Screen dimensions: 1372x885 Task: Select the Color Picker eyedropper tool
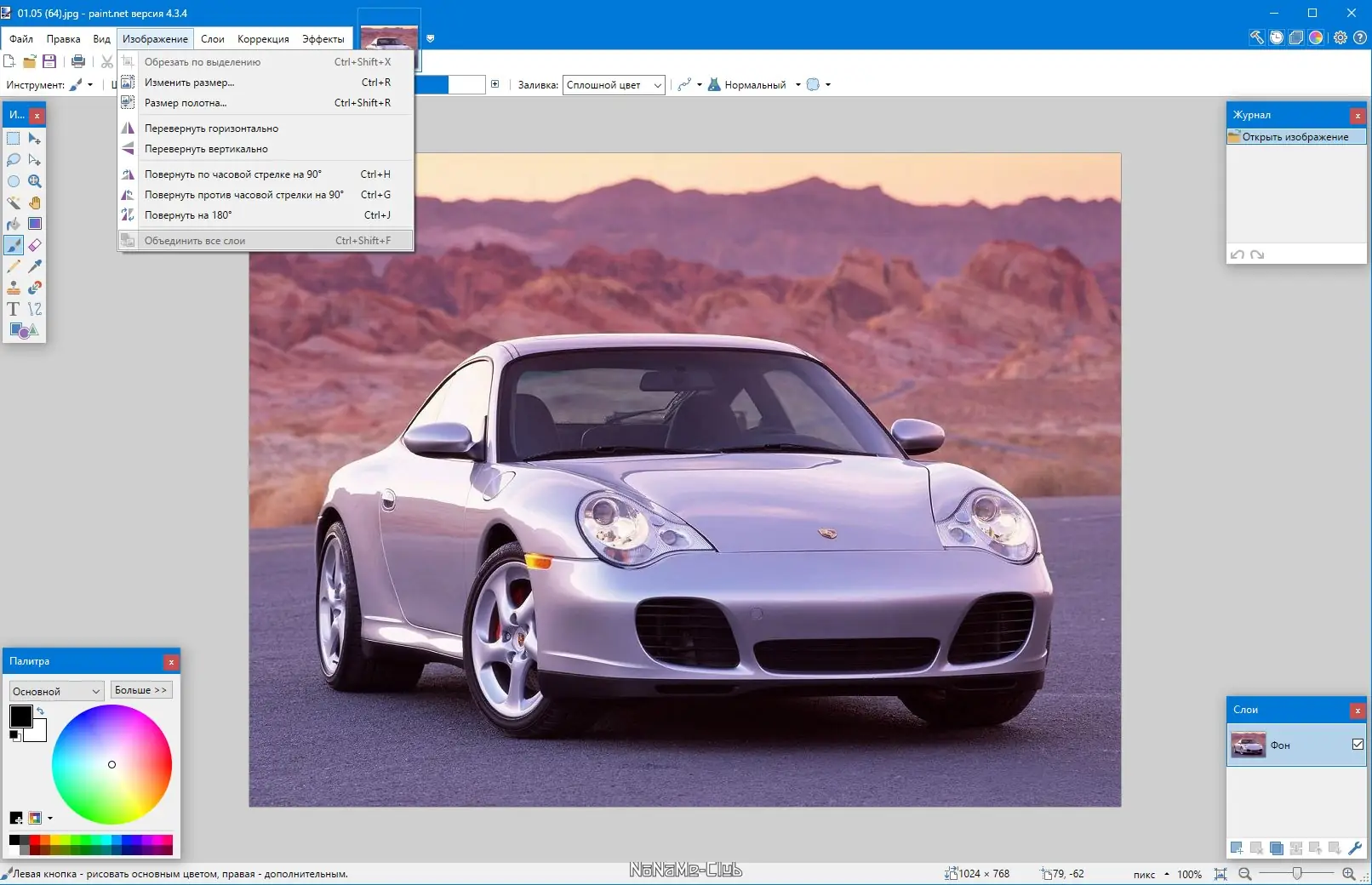[35, 266]
